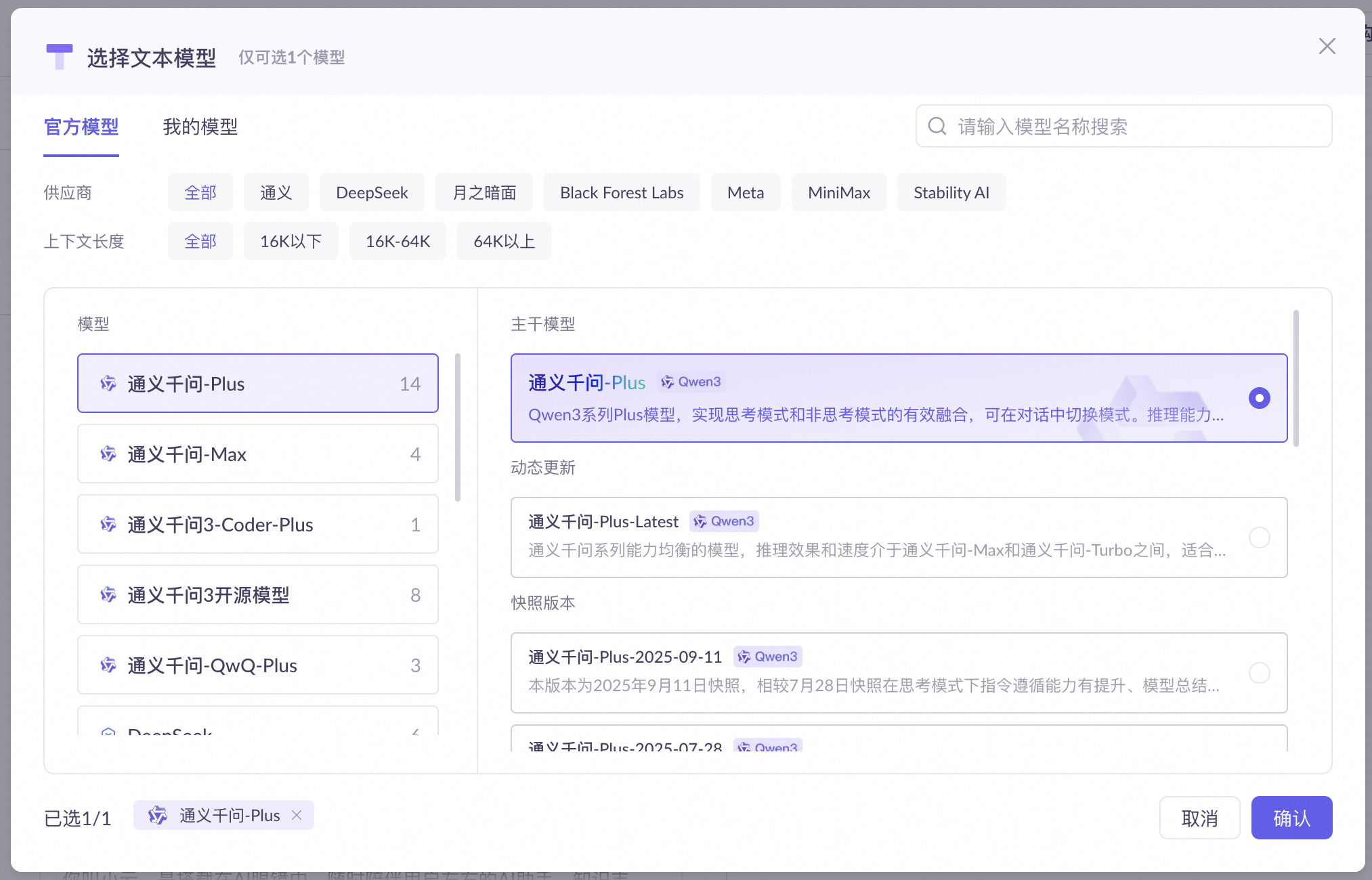Open the 通义千问-QwQ-Plus model group
This screenshot has width=1372, height=880.
pos(257,665)
